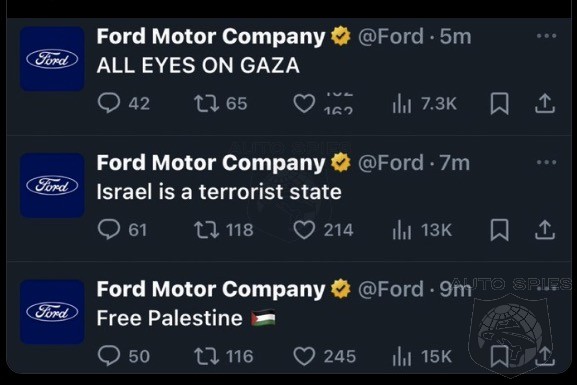577x385 pixels.
Task: Open the @Ford handle on the 7m tweet
Action: [x=391, y=163]
